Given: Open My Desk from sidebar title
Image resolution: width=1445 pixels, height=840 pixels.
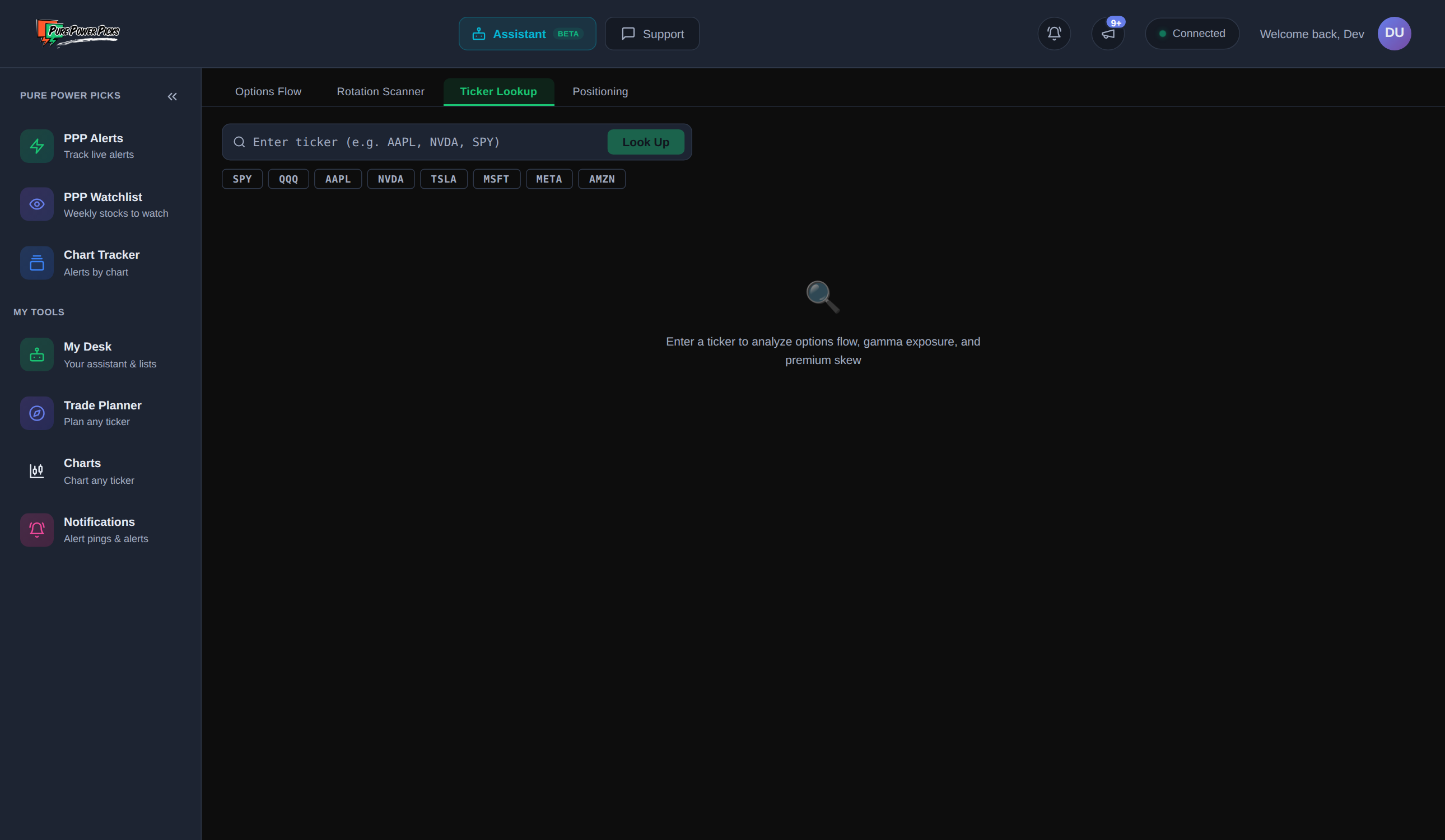Looking at the screenshot, I should 88,346.
